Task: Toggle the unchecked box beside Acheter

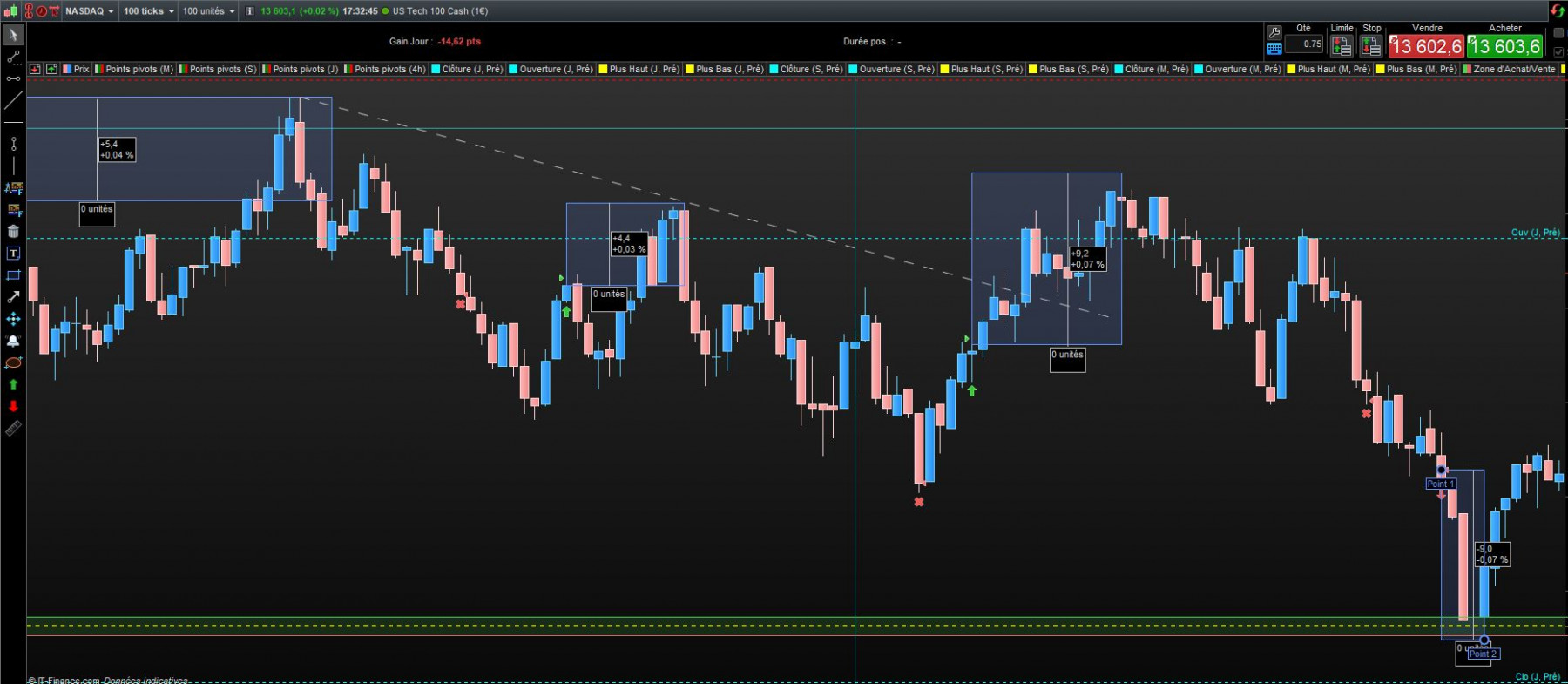Action: pos(1558,33)
